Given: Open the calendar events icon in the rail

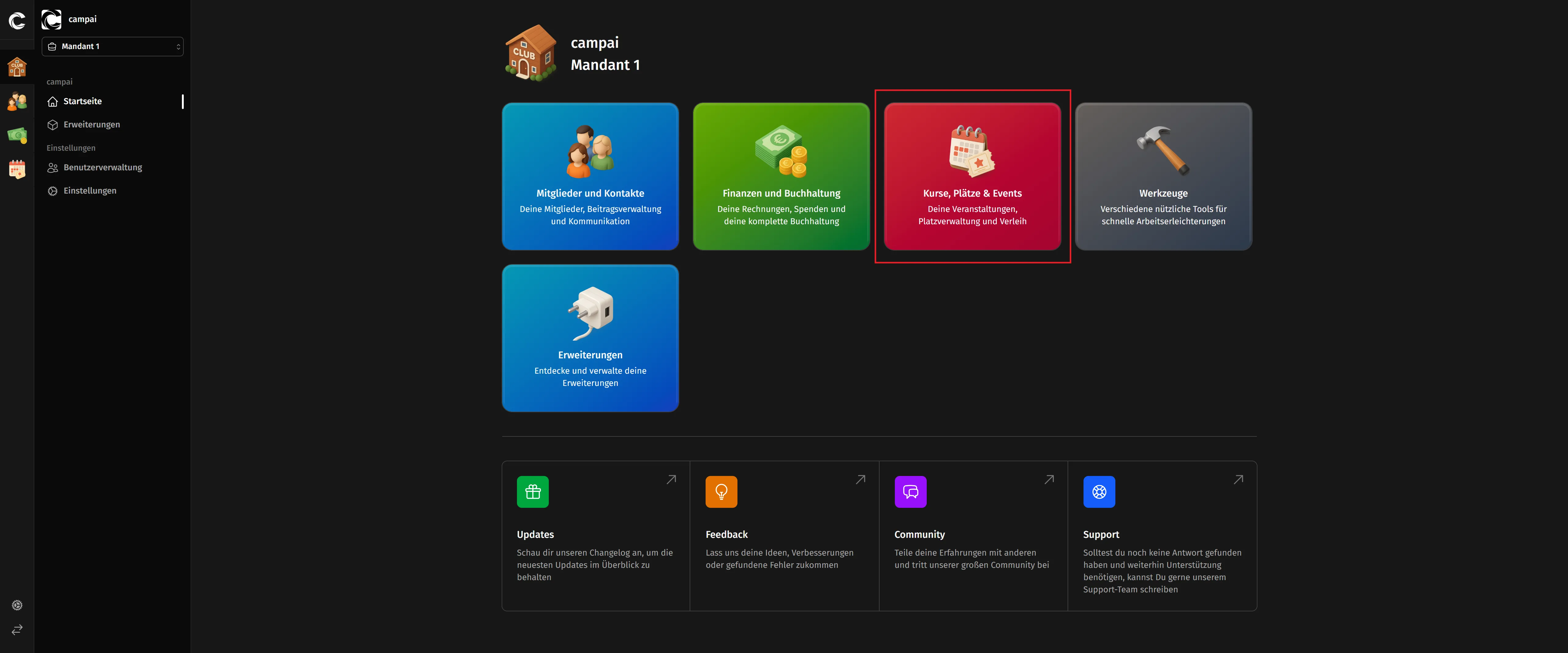Looking at the screenshot, I should tap(17, 169).
